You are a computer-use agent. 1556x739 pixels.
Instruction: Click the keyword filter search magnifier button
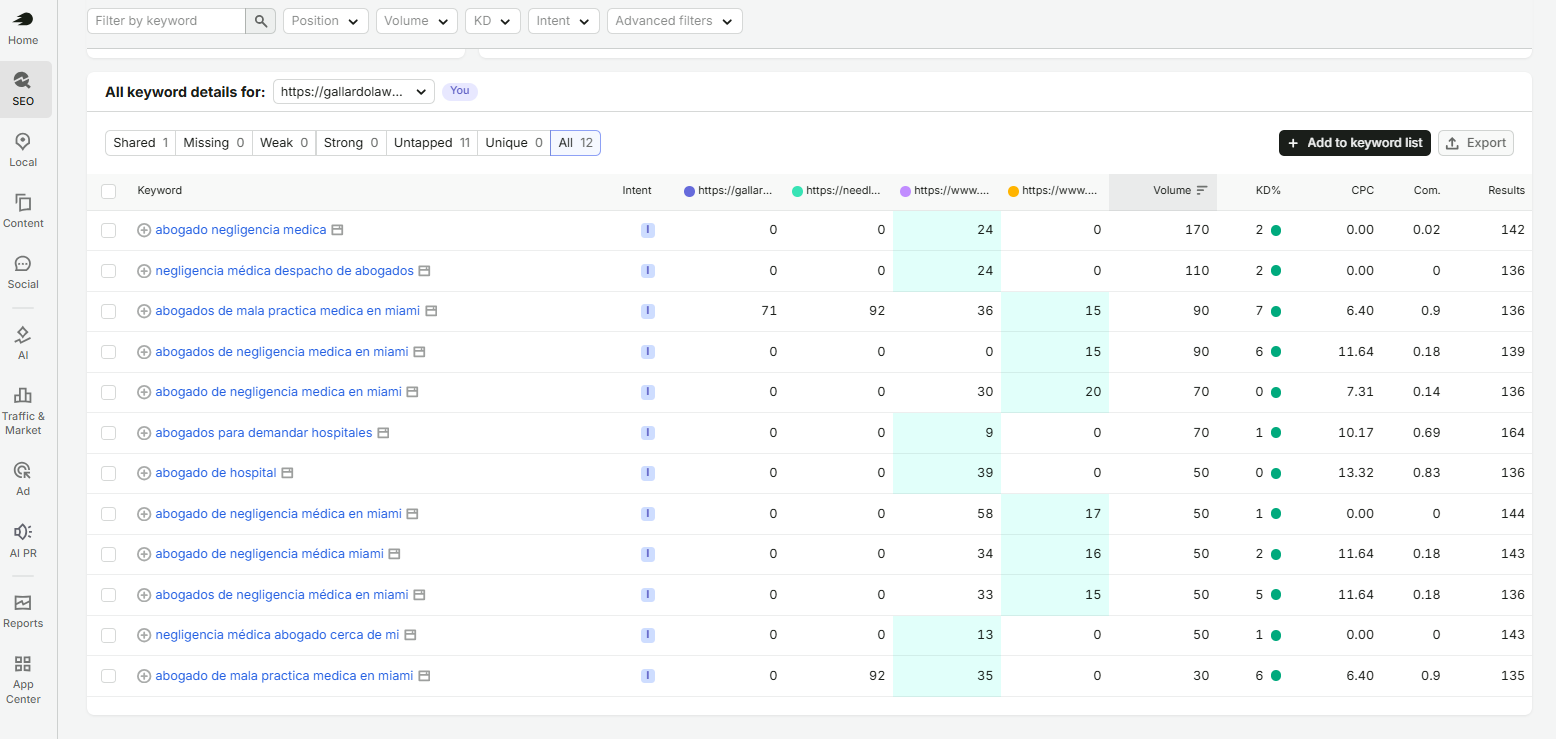(260, 21)
